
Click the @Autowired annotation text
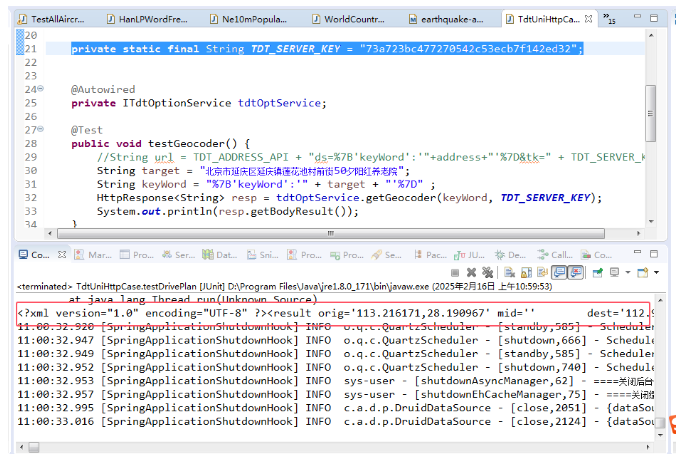[x=103, y=89]
